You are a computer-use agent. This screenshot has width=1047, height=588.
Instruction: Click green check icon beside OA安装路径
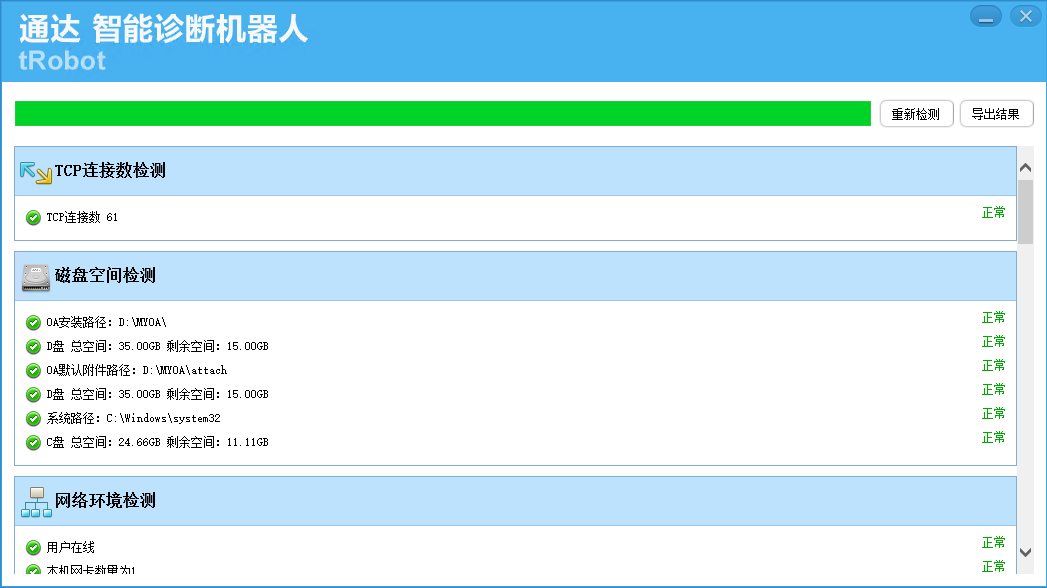tap(33, 323)
